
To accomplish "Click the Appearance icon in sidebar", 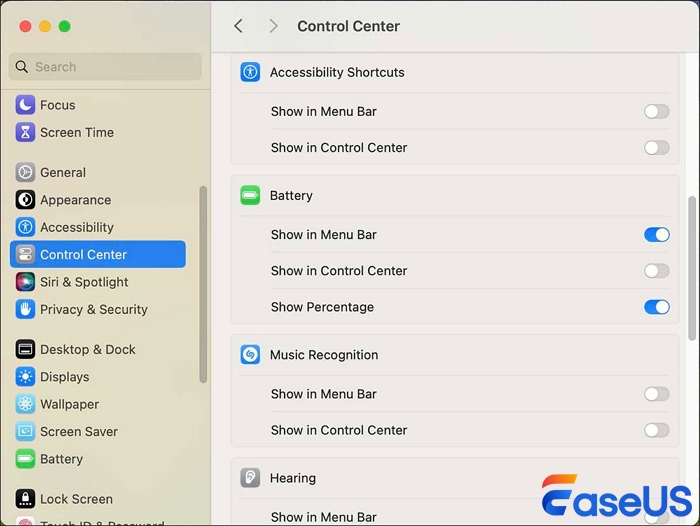I will click(25, 200).
